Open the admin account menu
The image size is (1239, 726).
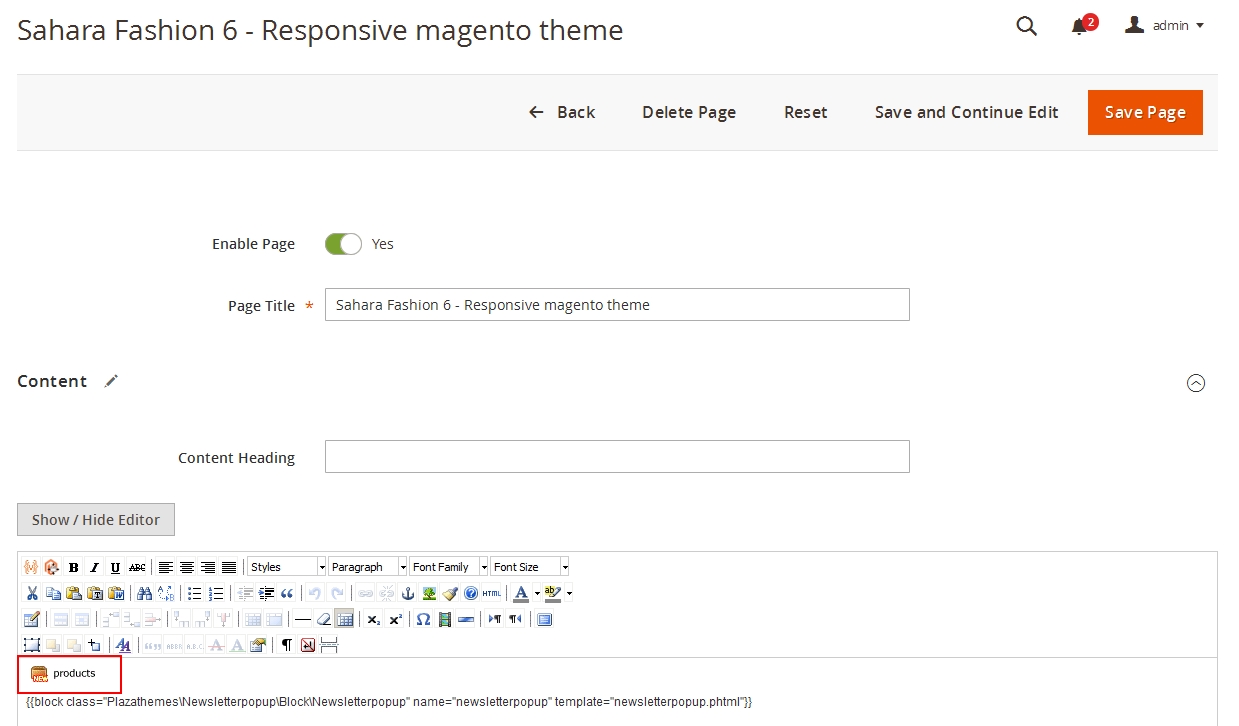click(1165, 26)
